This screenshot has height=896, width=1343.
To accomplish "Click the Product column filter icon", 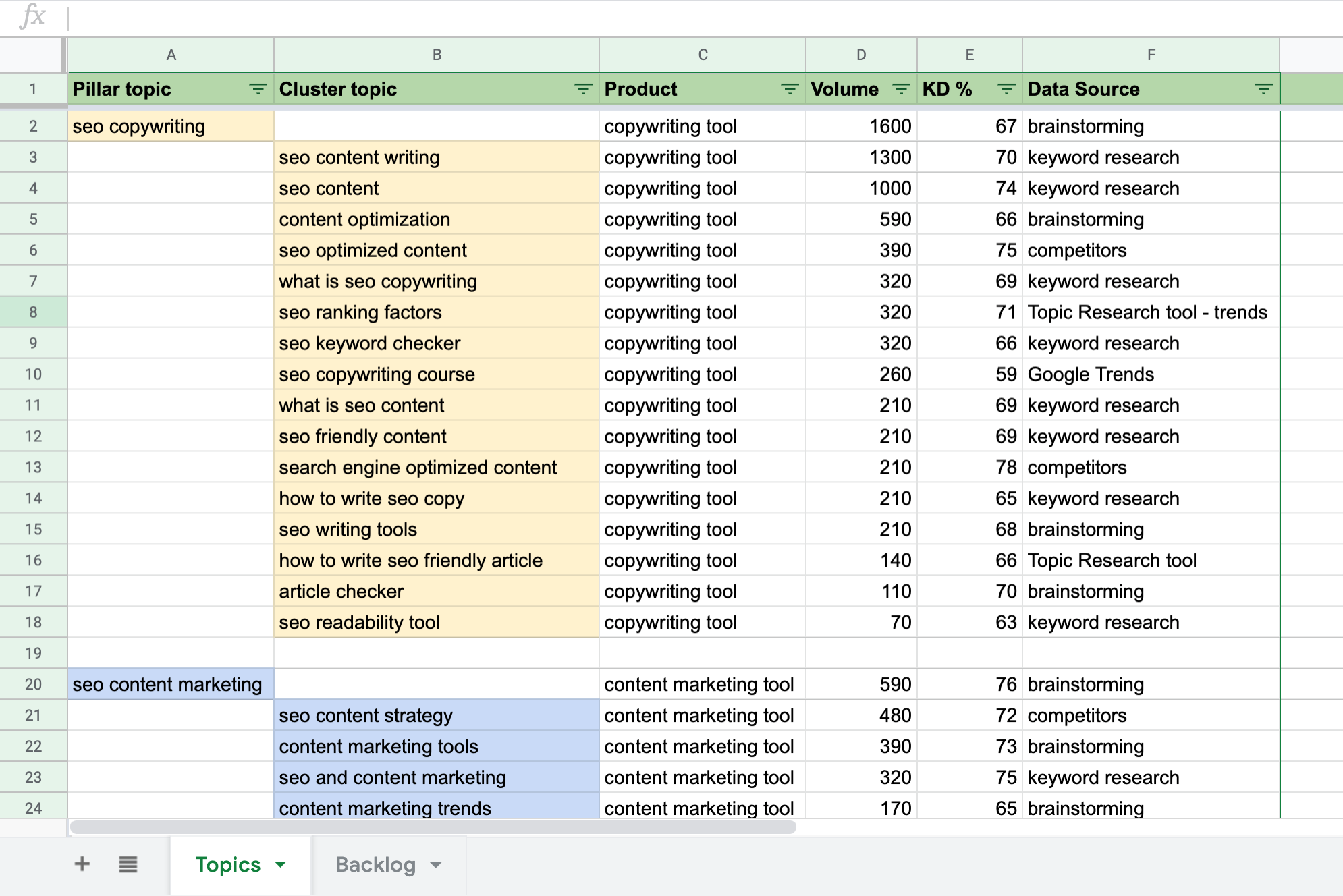I will (x=789, y=90).
